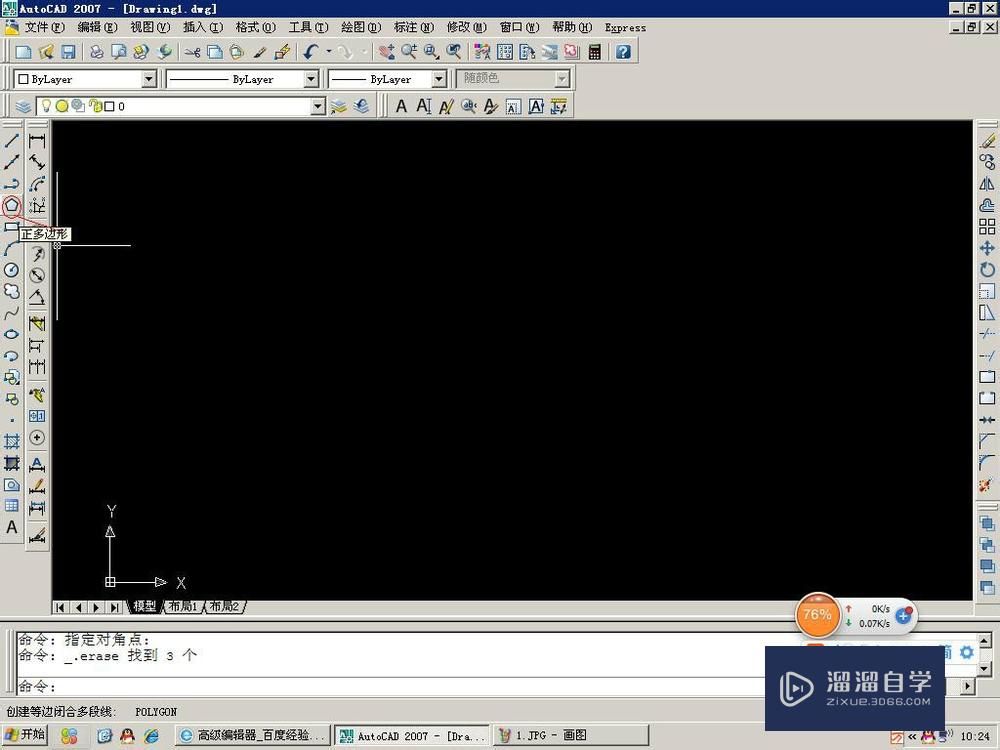The image size is (1000, 750).
Task: Pick the Rectangle tool
Action: (12, 228)
